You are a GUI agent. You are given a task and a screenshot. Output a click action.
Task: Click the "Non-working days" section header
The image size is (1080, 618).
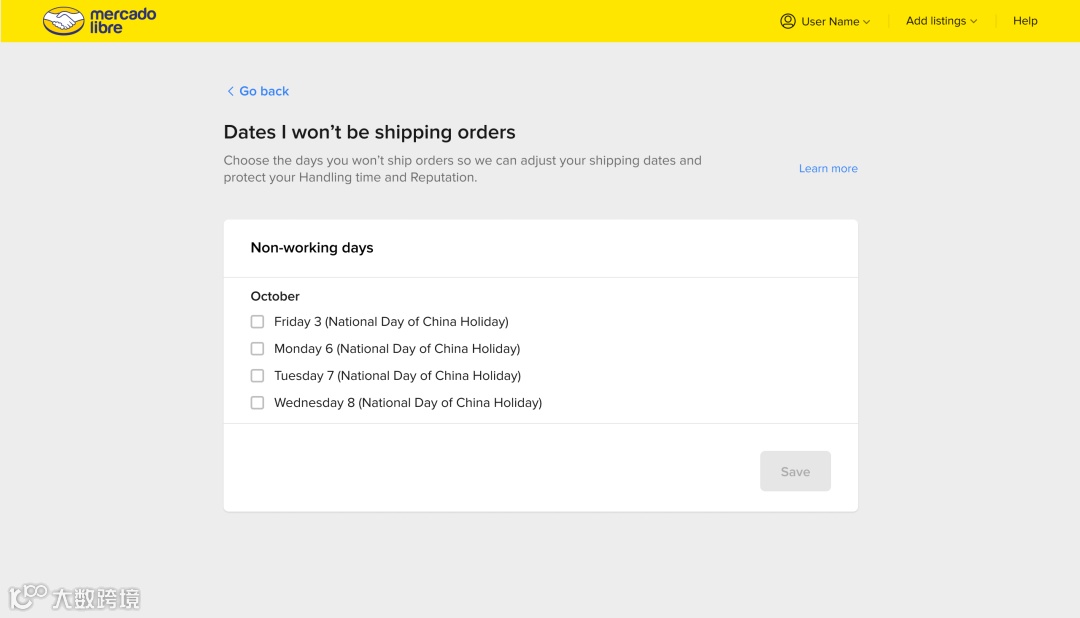(x=312, y=248)
